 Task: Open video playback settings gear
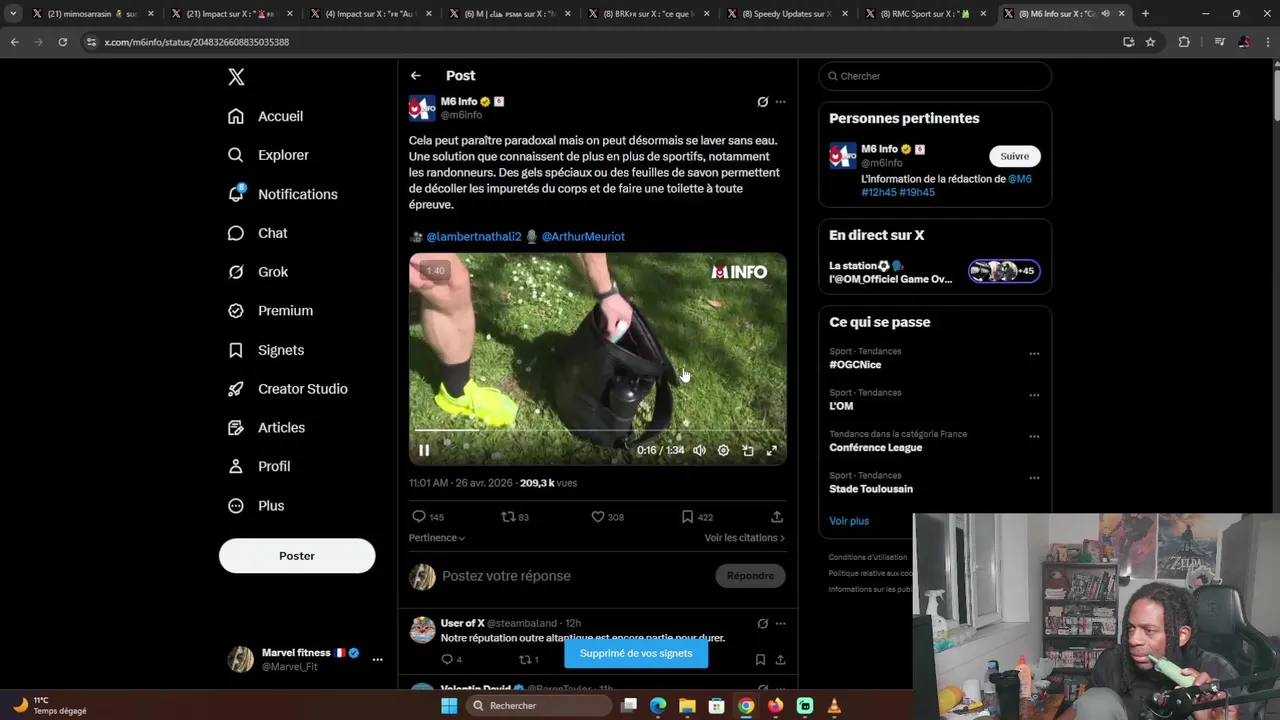(x=724, y=451)
